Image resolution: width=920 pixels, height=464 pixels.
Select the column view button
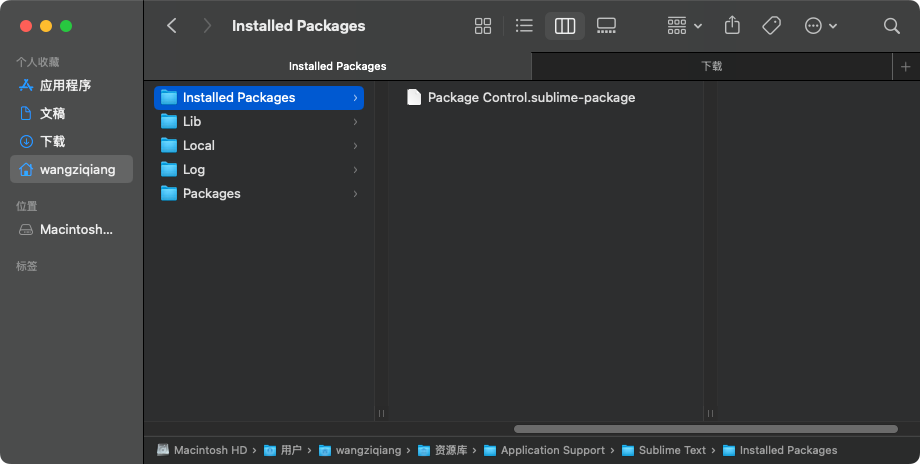(x=565, y=26)
